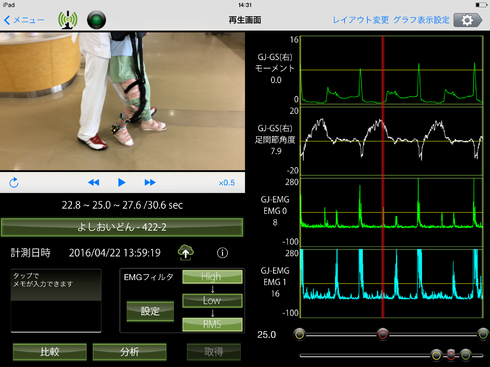The width and height of the screenshot is (490, 367).
Task: Tap the 再生画面 title
Action: tap(245, 20)
